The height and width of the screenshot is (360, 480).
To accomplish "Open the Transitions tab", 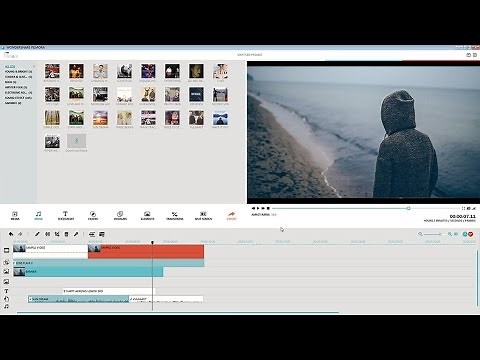I will [175, 215].
